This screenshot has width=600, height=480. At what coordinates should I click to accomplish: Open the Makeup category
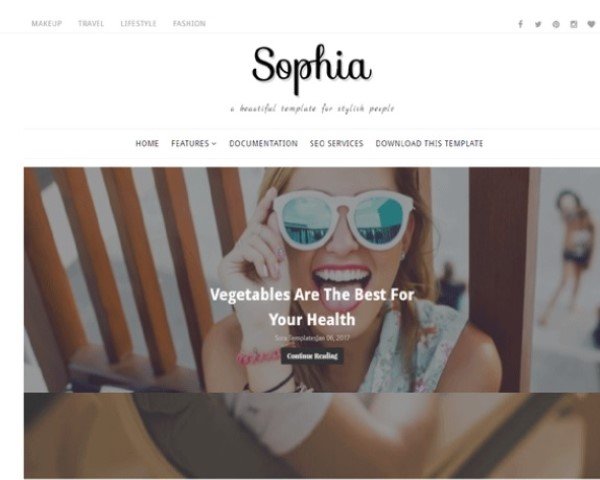pyautogui.click(x=46, y=23)
